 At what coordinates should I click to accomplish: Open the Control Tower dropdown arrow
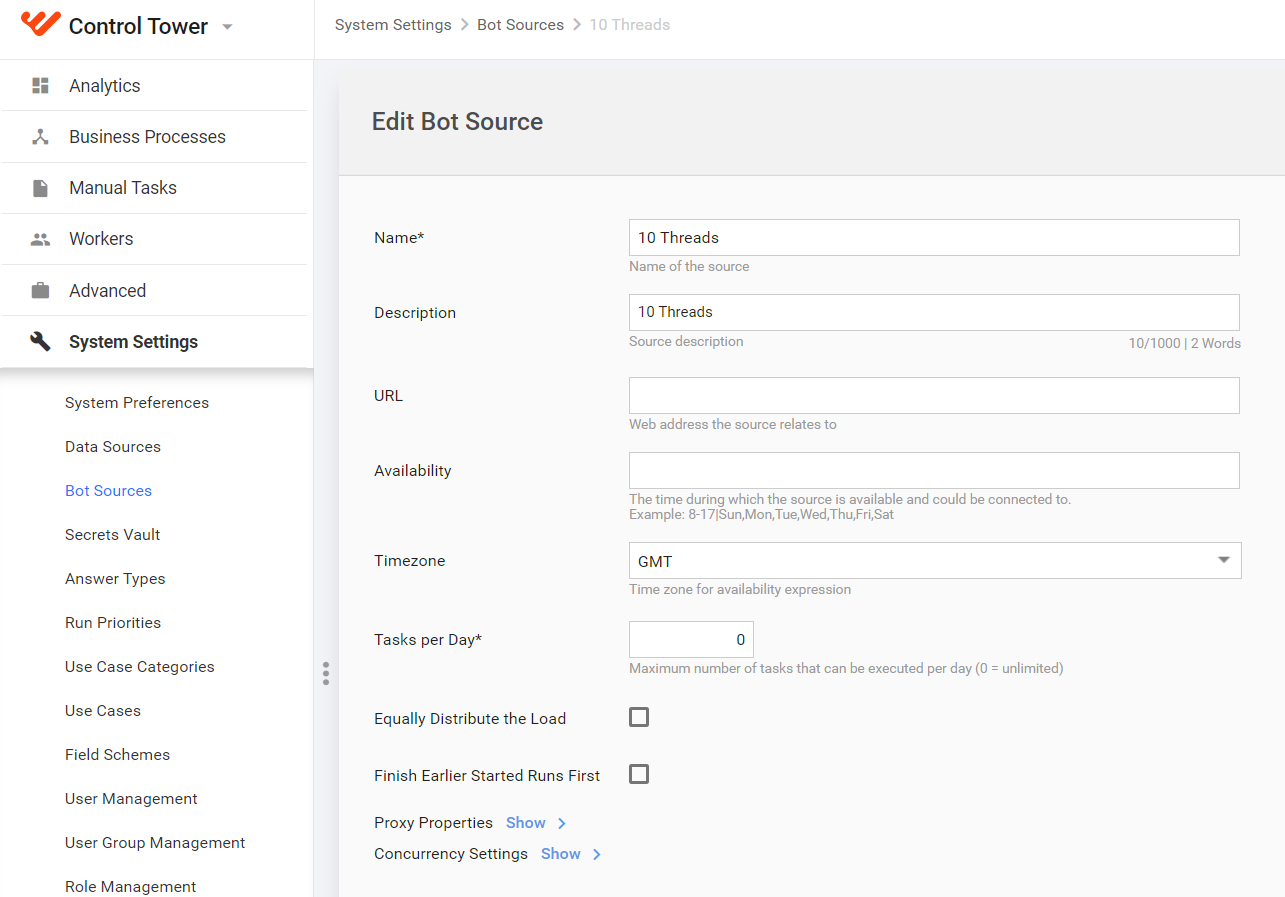coord(227,27)
